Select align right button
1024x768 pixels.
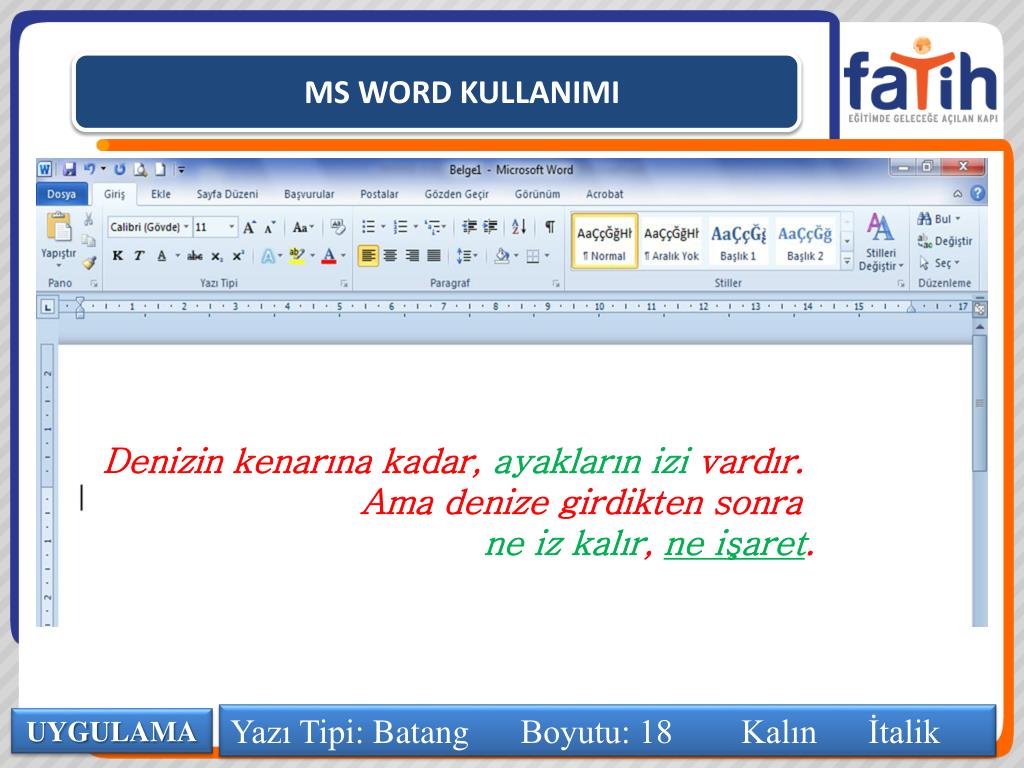pos(412,256)
